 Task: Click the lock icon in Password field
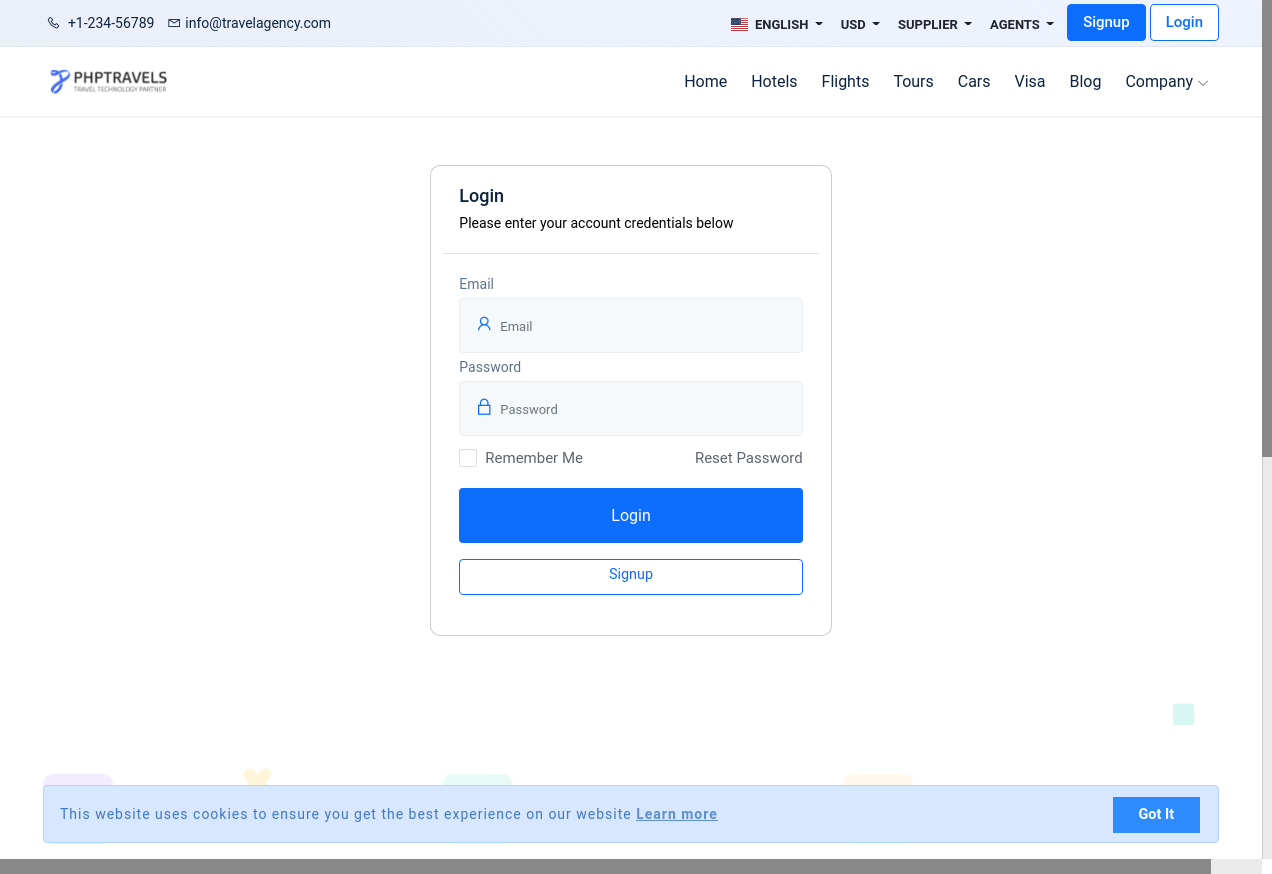pos(484,407)
